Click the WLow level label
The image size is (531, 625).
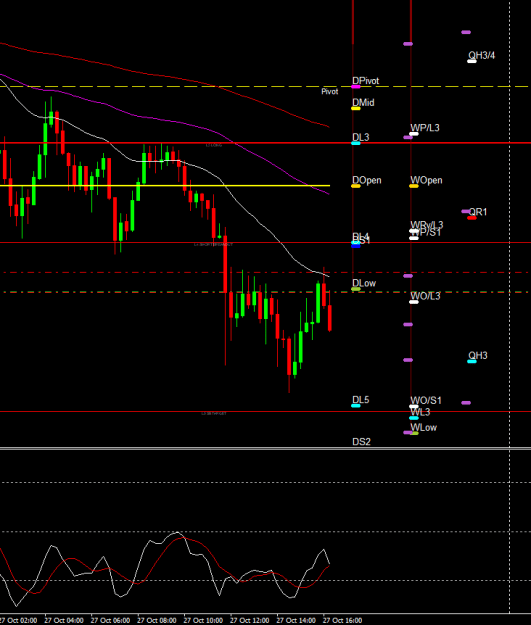423,428
